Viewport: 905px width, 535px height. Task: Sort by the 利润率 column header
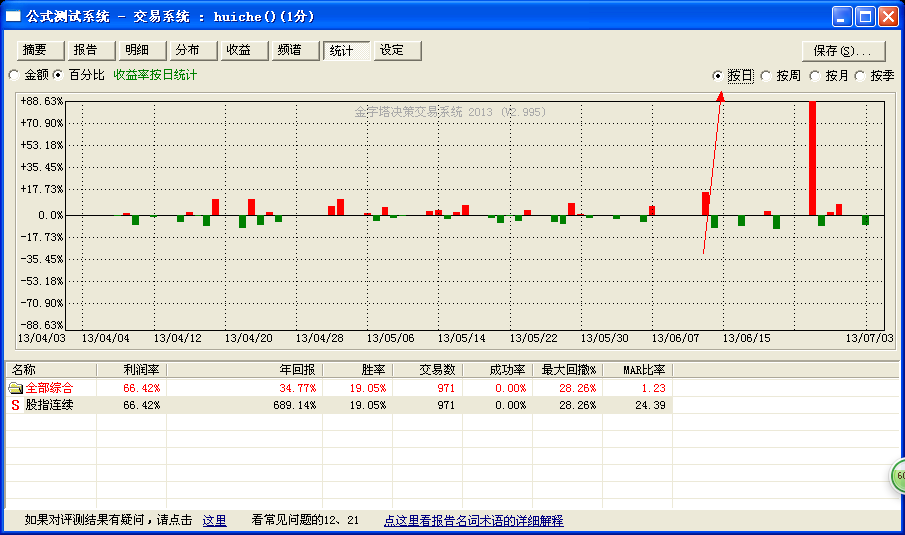click(134, 370)
